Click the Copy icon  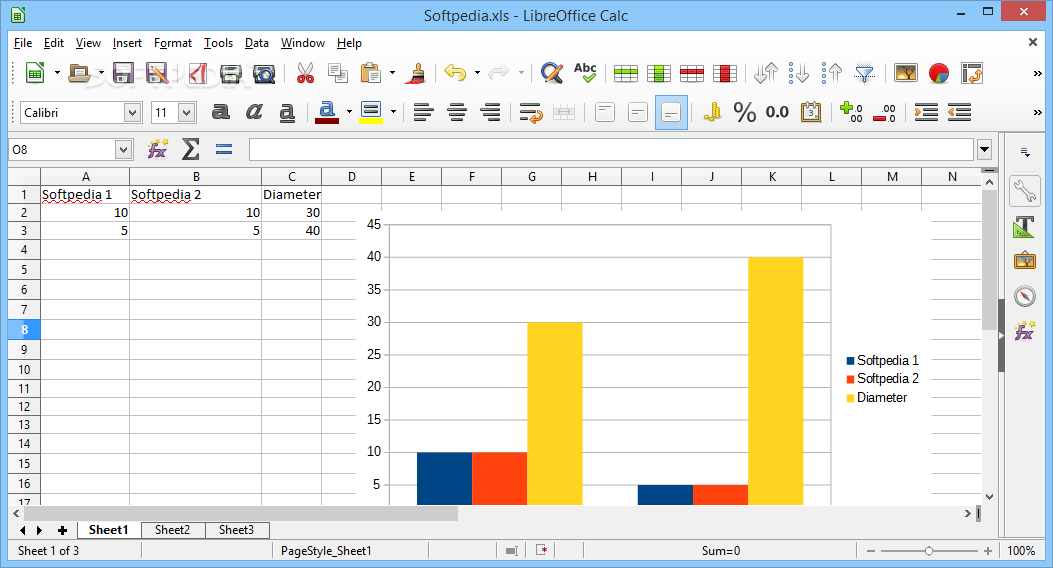tap(338, 73)
